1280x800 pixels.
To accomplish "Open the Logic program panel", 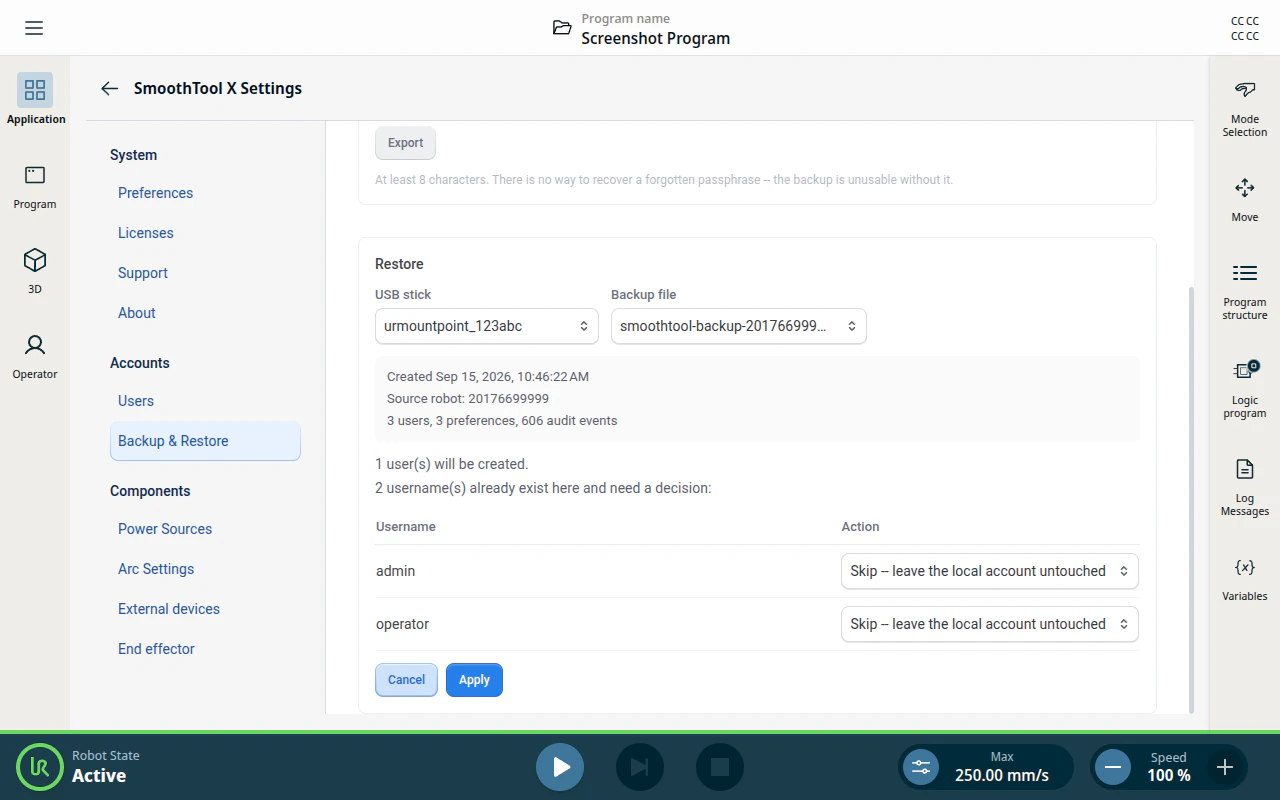I will point(1245,390).
